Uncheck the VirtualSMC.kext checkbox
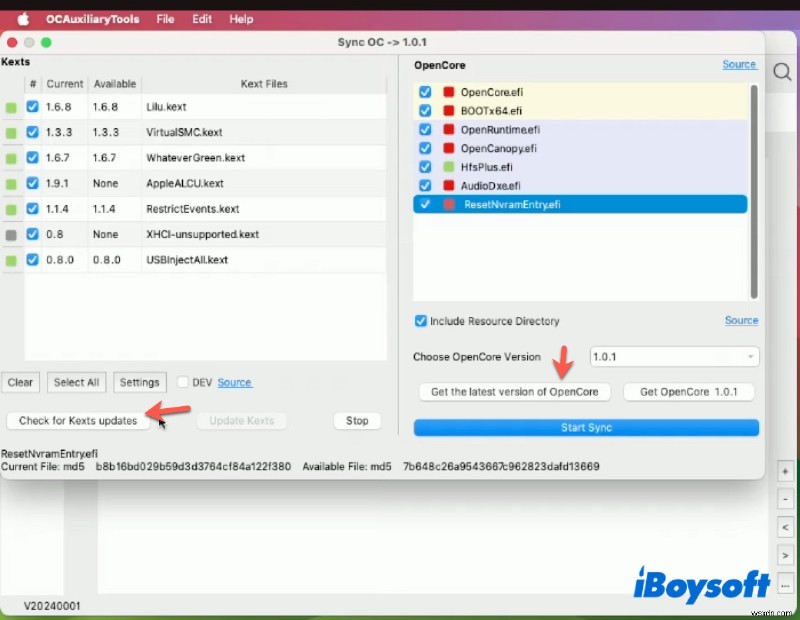 coord(32,132)
